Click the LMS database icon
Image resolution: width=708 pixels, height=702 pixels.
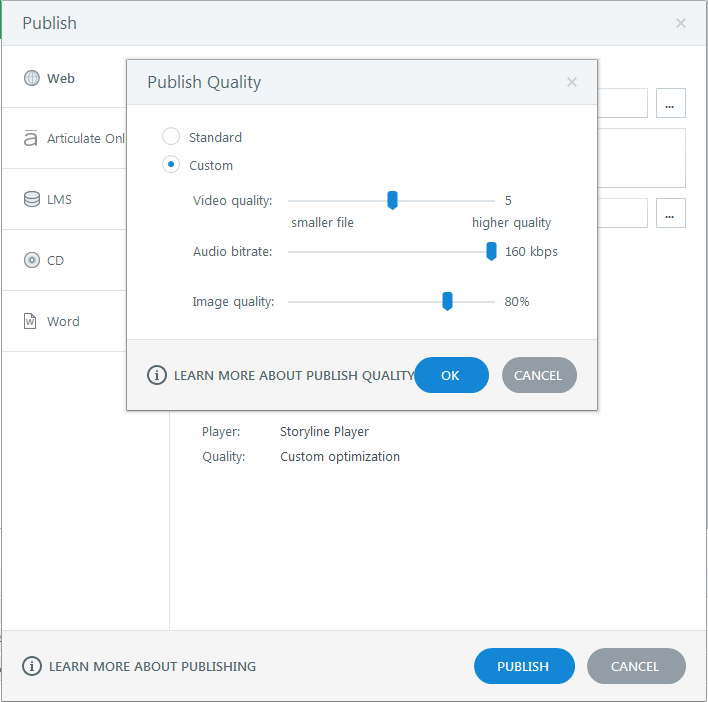point(31,199)
